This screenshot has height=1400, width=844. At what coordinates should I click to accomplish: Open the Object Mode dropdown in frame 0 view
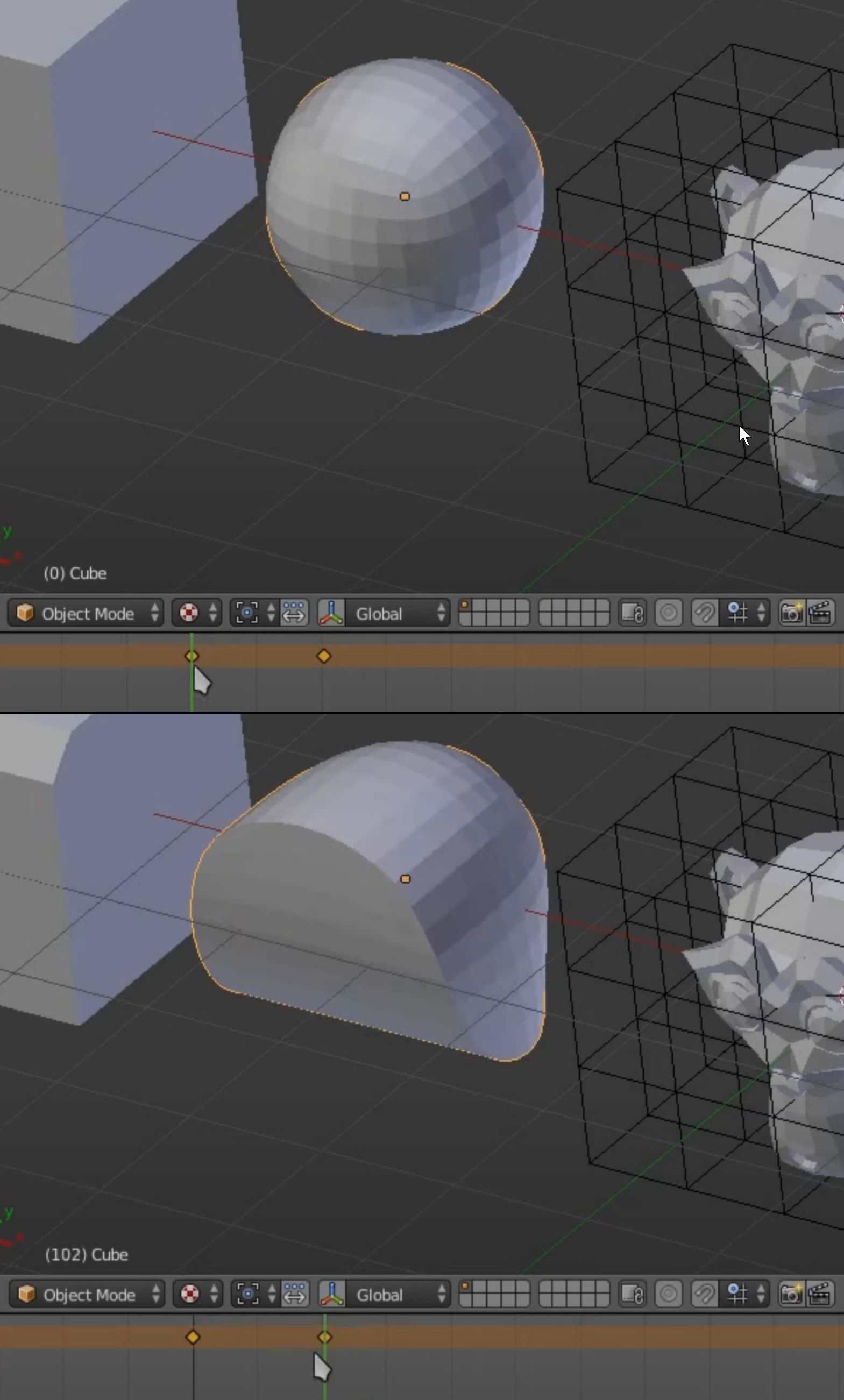point(86,613)
